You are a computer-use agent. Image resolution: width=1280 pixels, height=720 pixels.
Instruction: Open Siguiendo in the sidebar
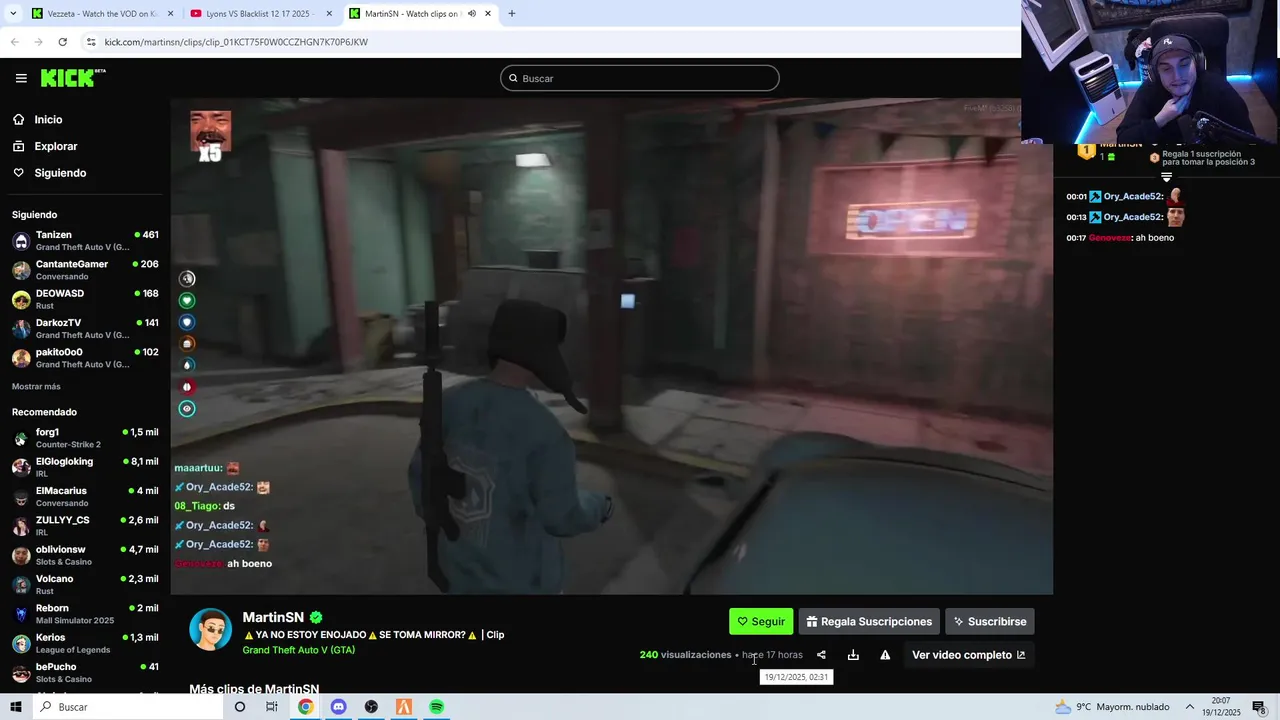pyautogui.click(x=60, y=173)
